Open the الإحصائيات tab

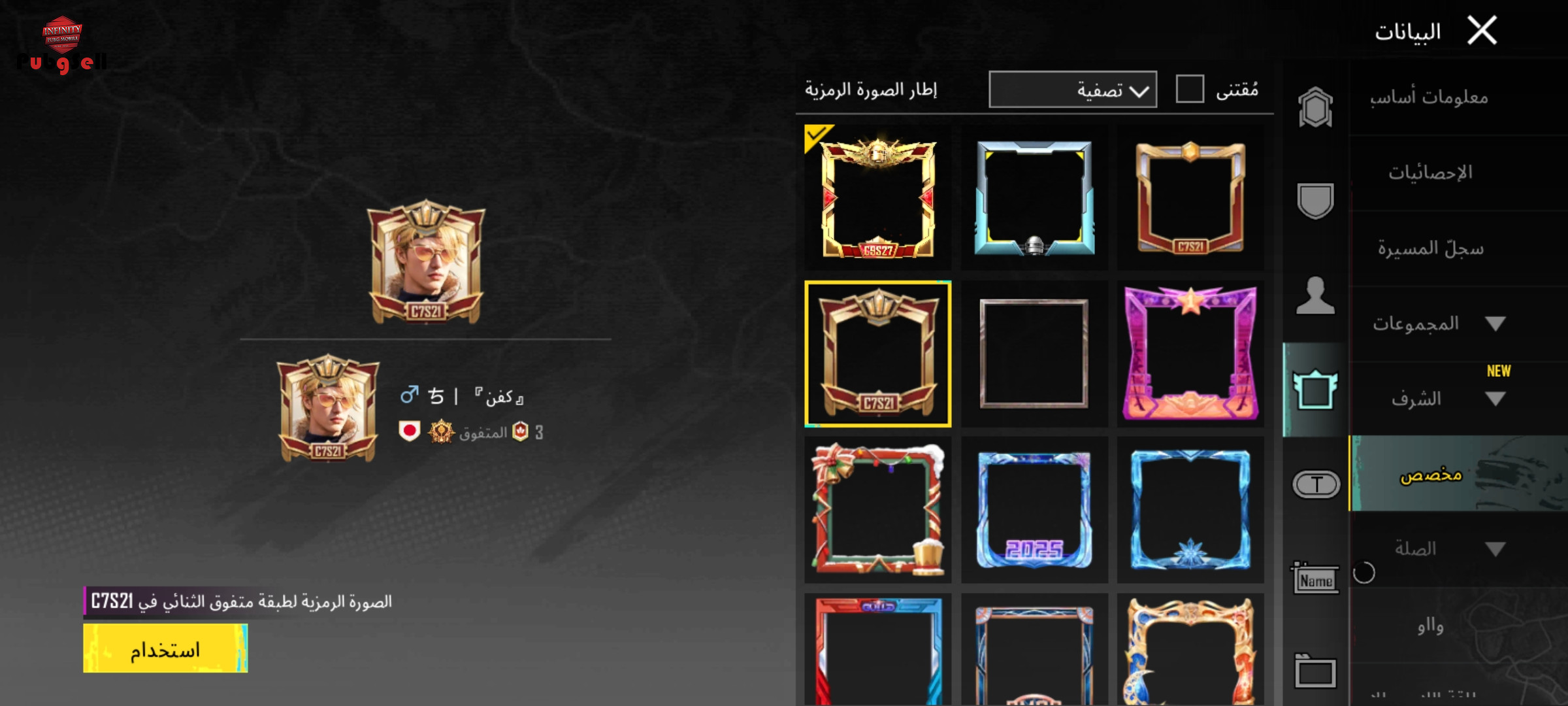1430,173
